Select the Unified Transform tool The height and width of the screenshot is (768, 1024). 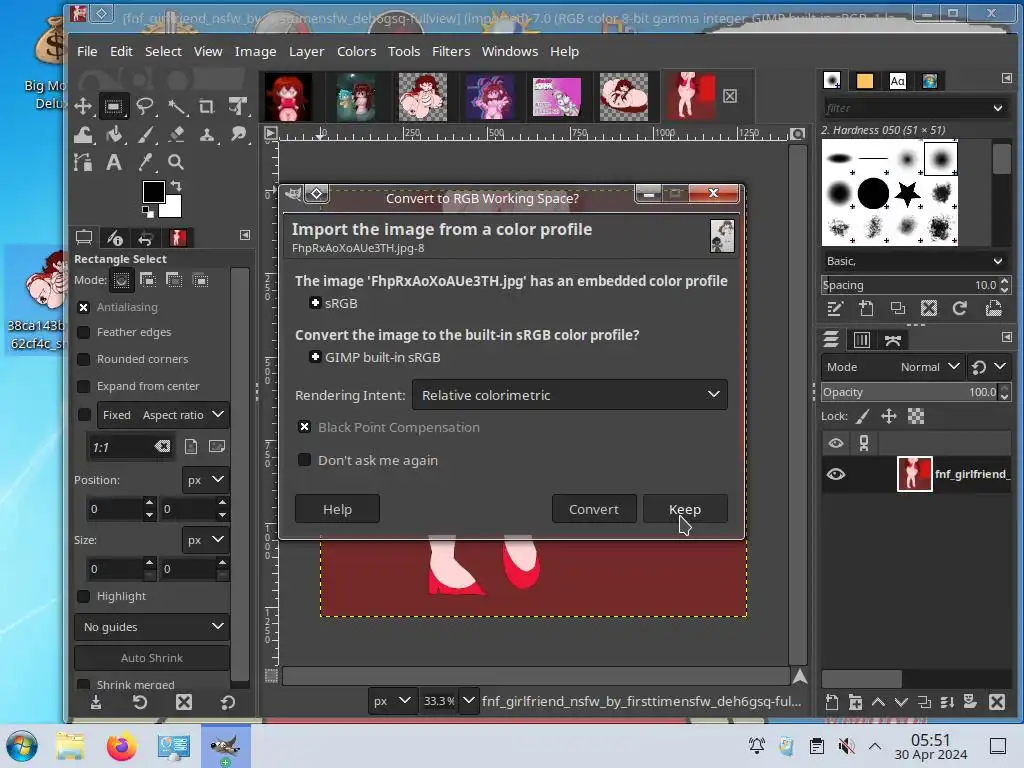(x=238, y=106)
